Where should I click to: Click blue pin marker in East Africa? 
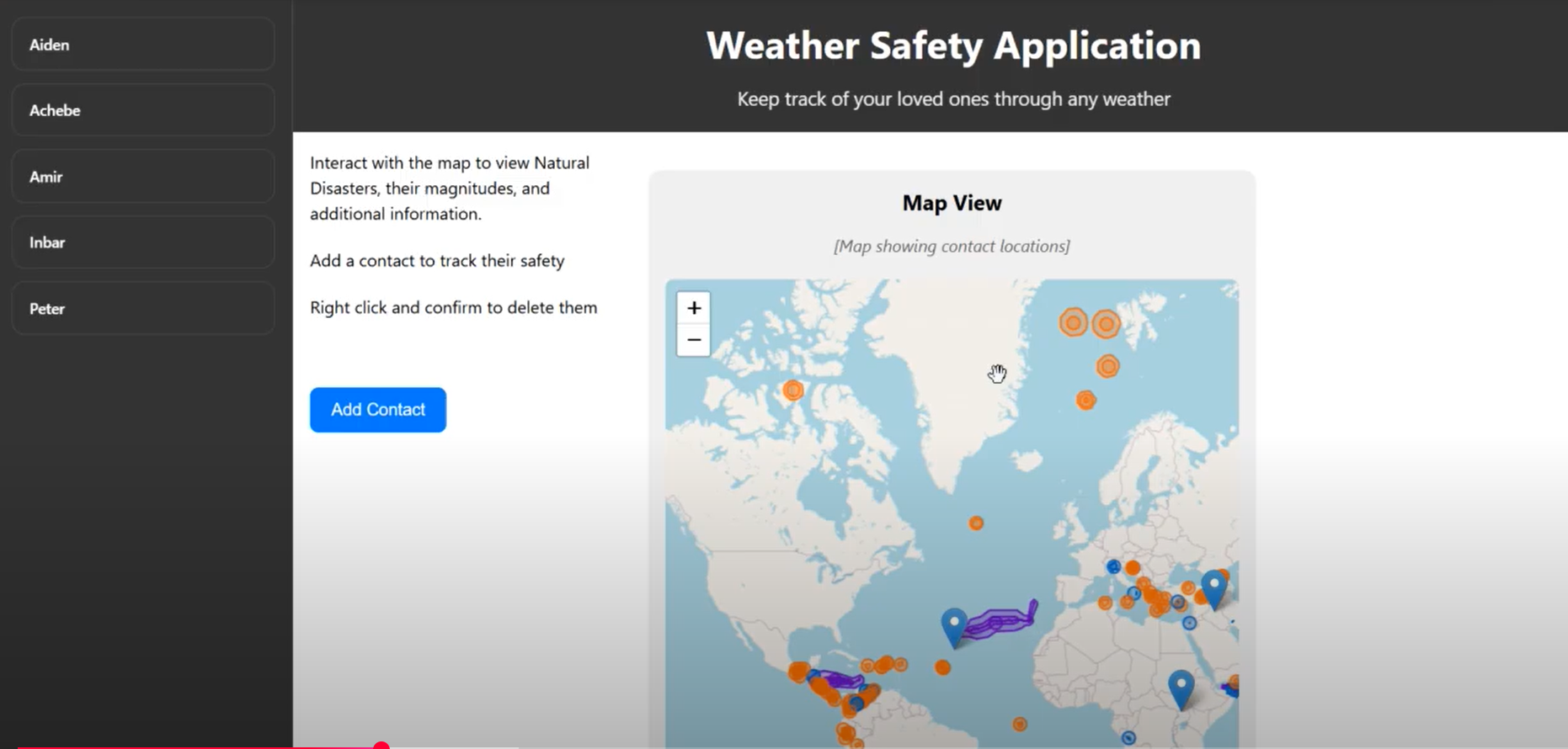[1181, 689]
